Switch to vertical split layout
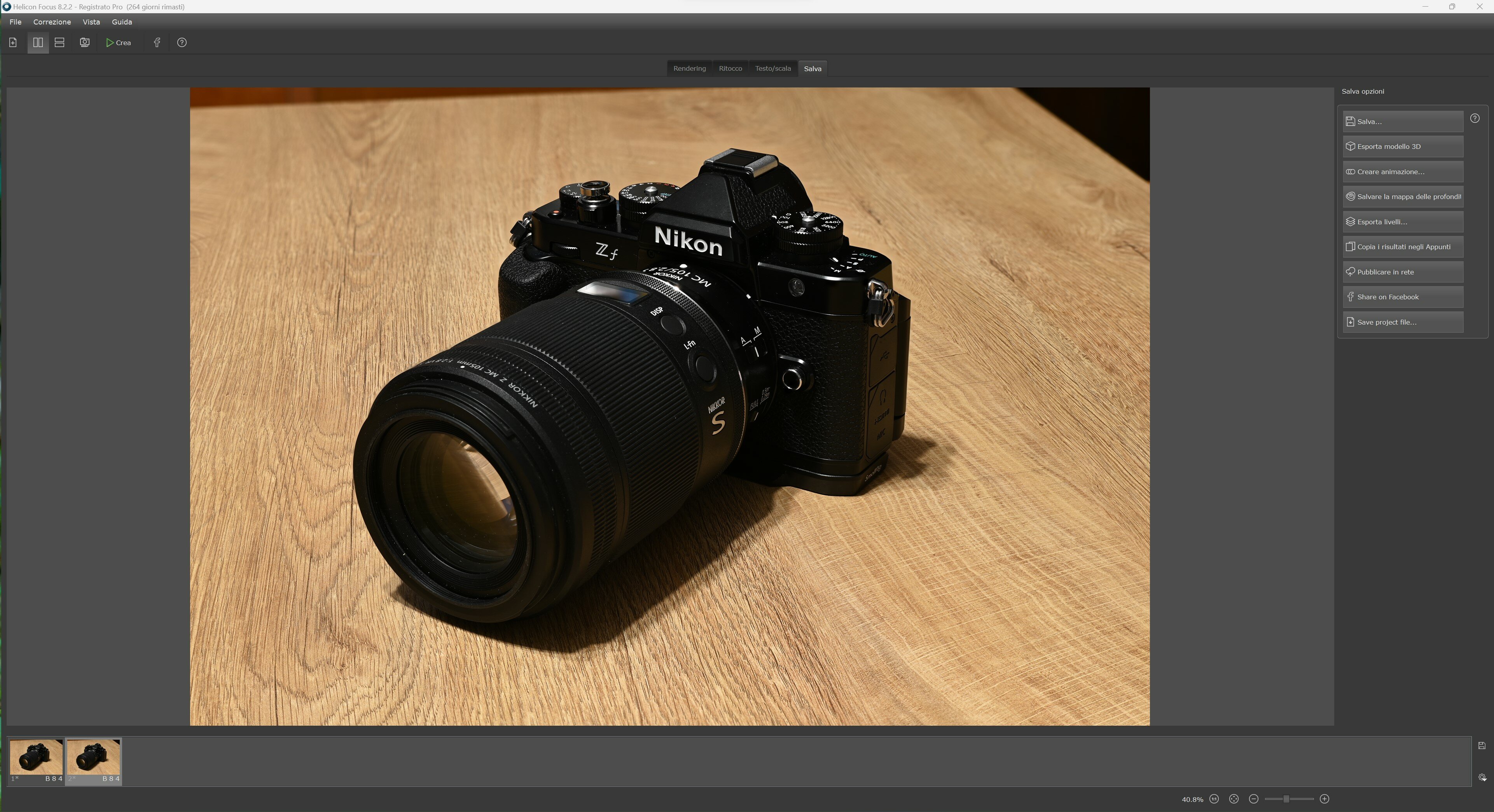The height and width of the screenshot is (812, 1494). tap(38, 42)
